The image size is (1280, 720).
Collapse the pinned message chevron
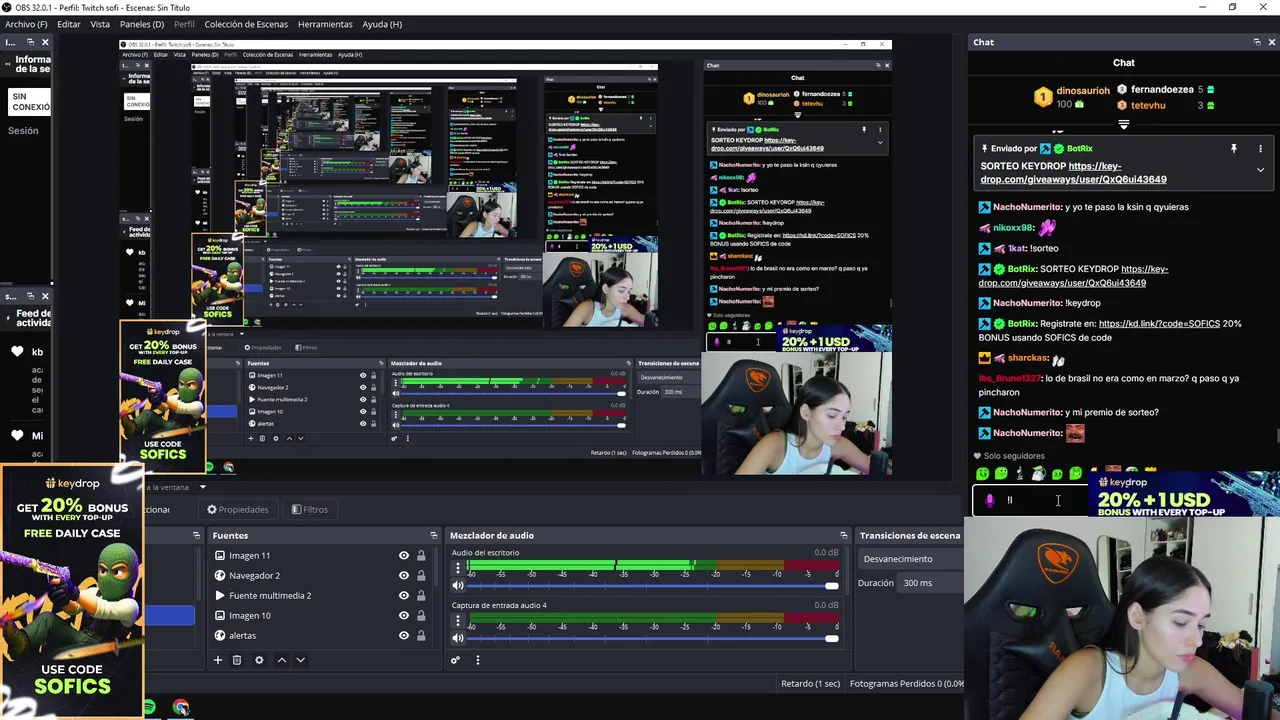click(x=1260, y=170)
